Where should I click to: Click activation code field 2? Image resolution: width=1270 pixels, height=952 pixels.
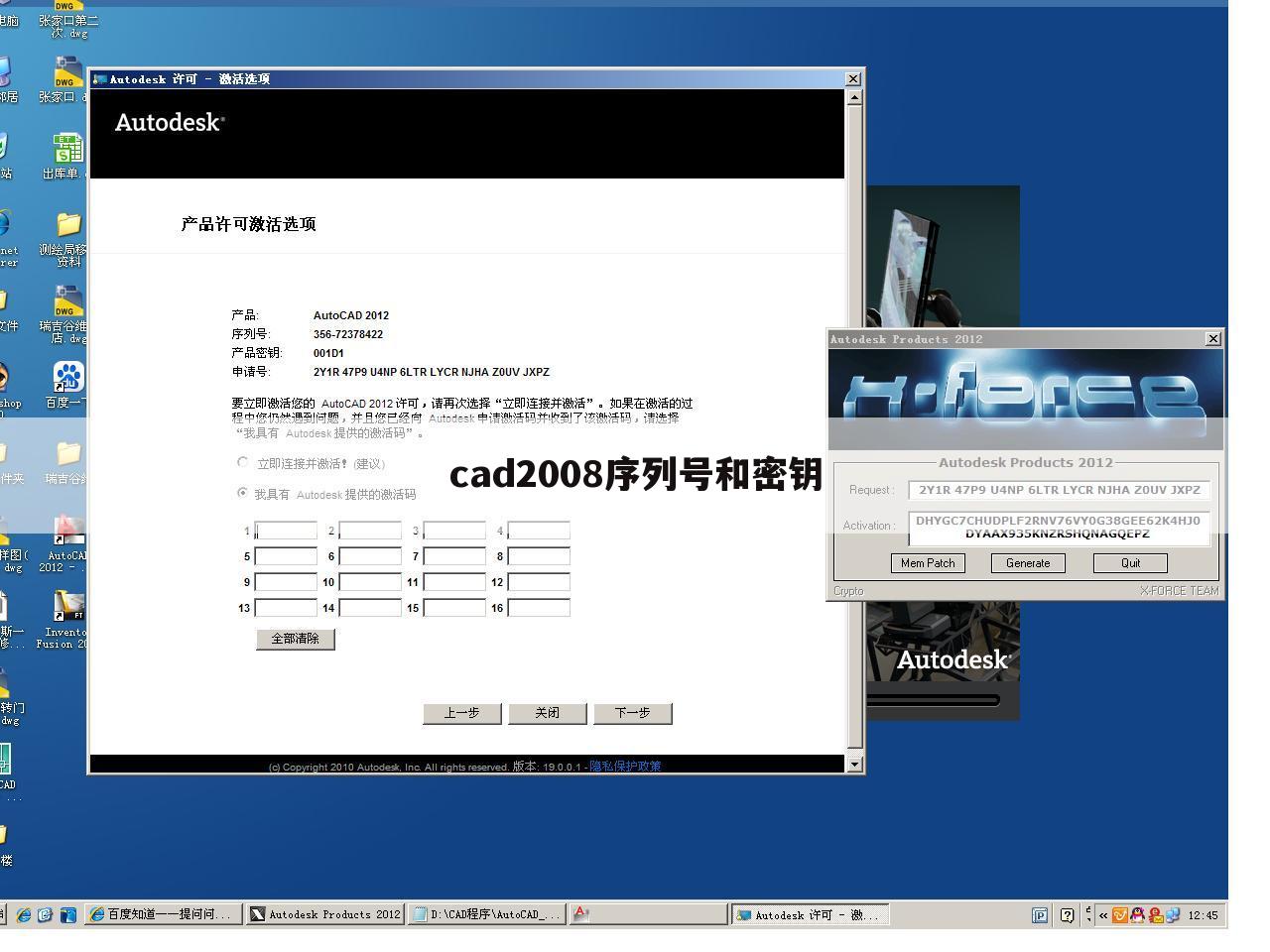[x=370, y=531]
